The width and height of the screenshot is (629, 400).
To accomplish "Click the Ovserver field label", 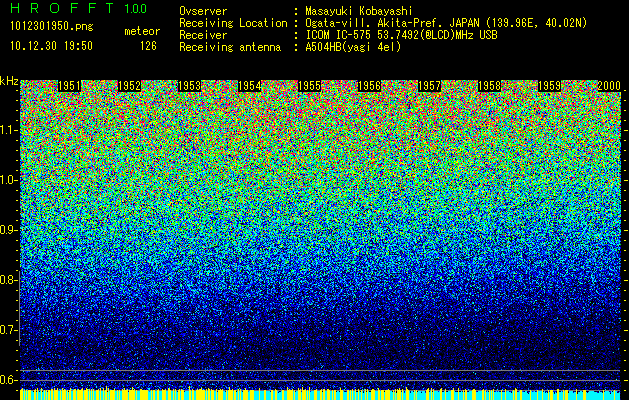I will point(203,11).
